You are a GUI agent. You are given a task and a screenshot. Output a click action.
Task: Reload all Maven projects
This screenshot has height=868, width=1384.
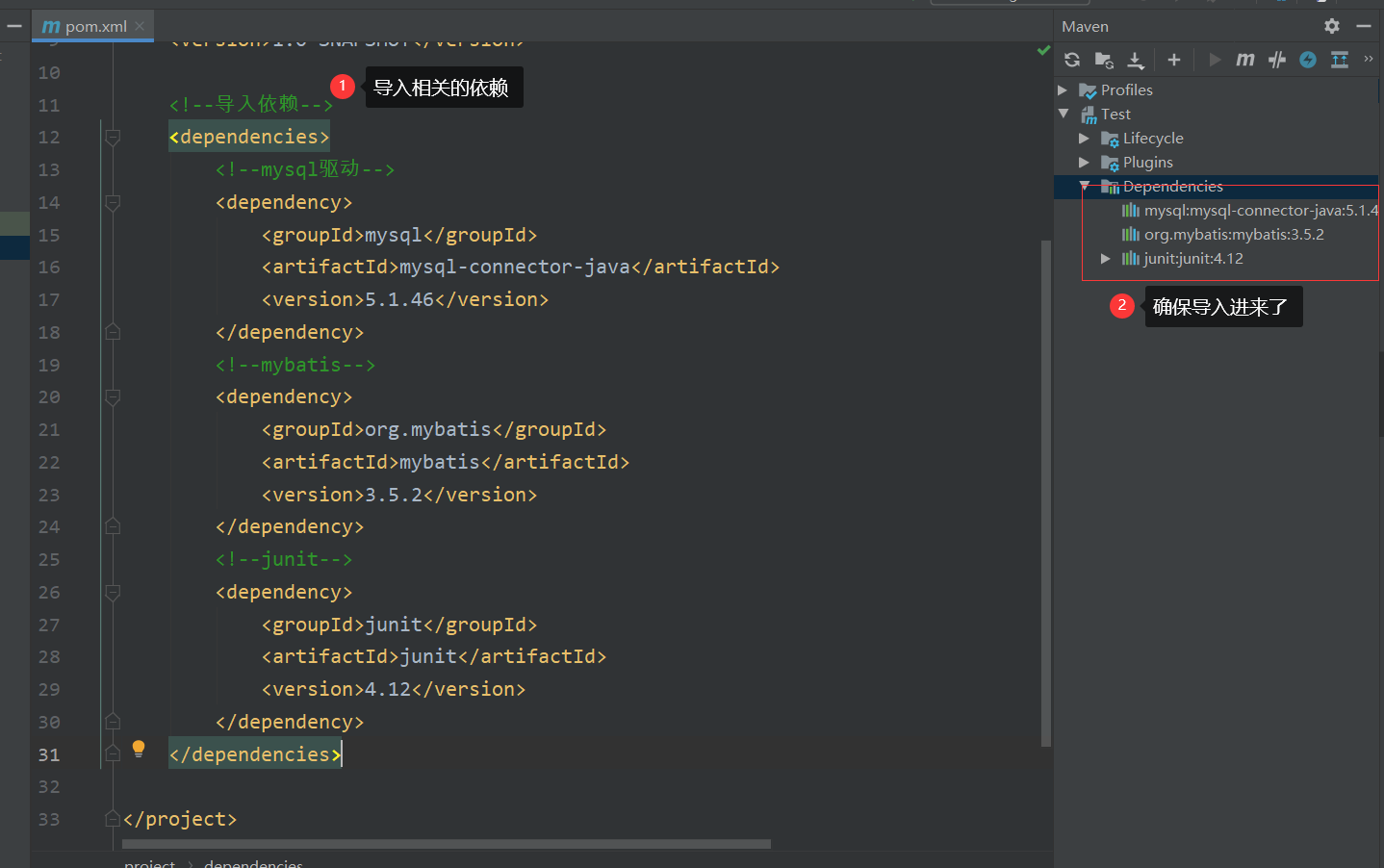(1072, 60)
